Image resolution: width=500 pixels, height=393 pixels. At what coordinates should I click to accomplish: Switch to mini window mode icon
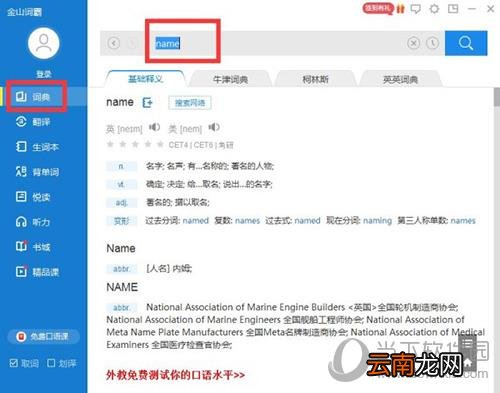click(453, 9)
